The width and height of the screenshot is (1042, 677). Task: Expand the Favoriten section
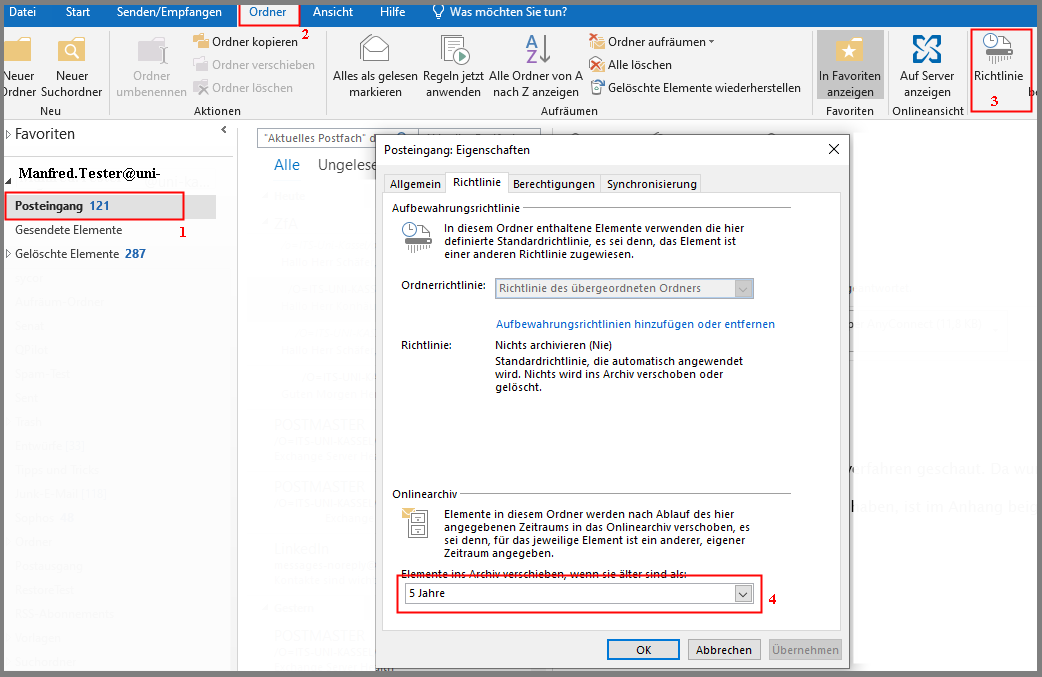(9, 135)
